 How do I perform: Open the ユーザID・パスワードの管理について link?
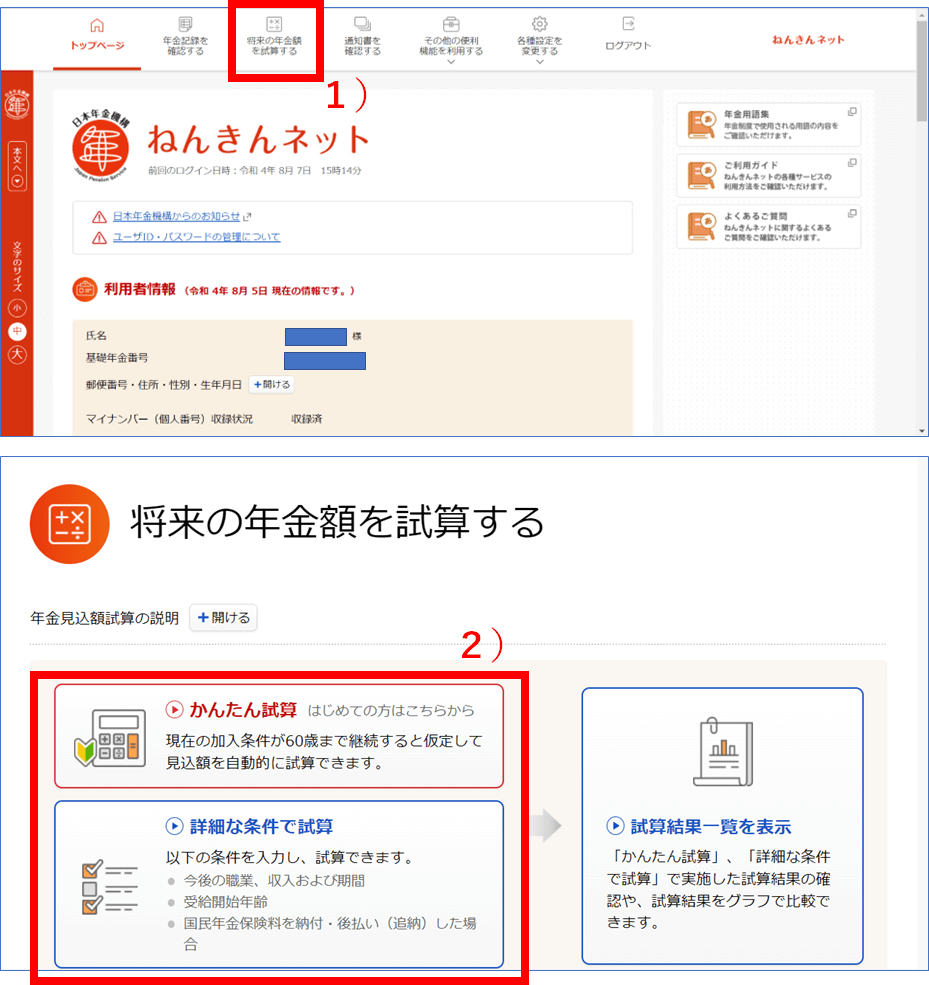click(x=197, y=237)
